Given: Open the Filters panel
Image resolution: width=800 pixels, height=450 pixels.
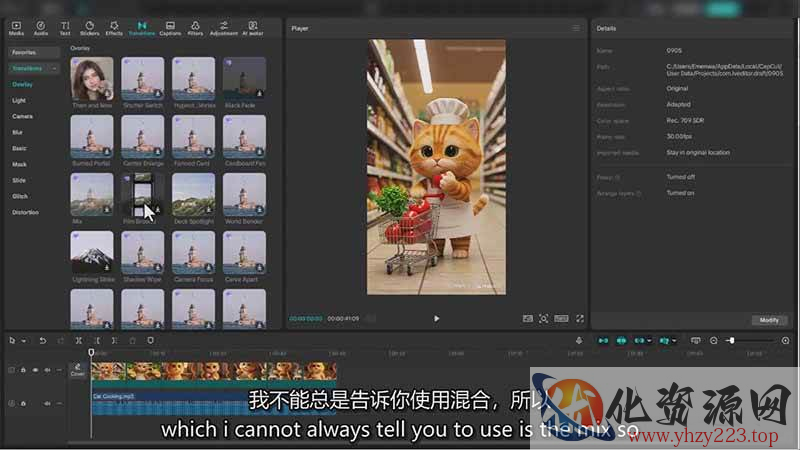Looking at the screenshot, I should click(x=195, y=28).
